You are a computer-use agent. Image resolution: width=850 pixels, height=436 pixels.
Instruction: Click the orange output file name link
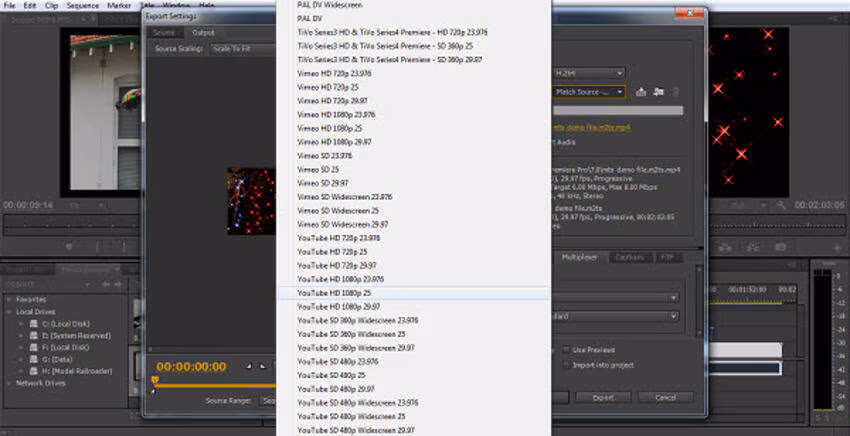coord(591,127)
